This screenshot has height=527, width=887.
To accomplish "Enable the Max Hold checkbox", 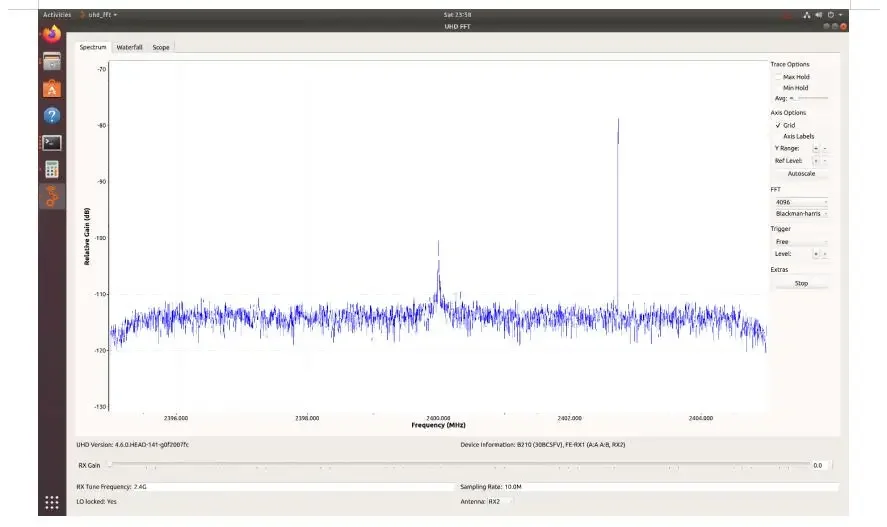I will [779, 77].
